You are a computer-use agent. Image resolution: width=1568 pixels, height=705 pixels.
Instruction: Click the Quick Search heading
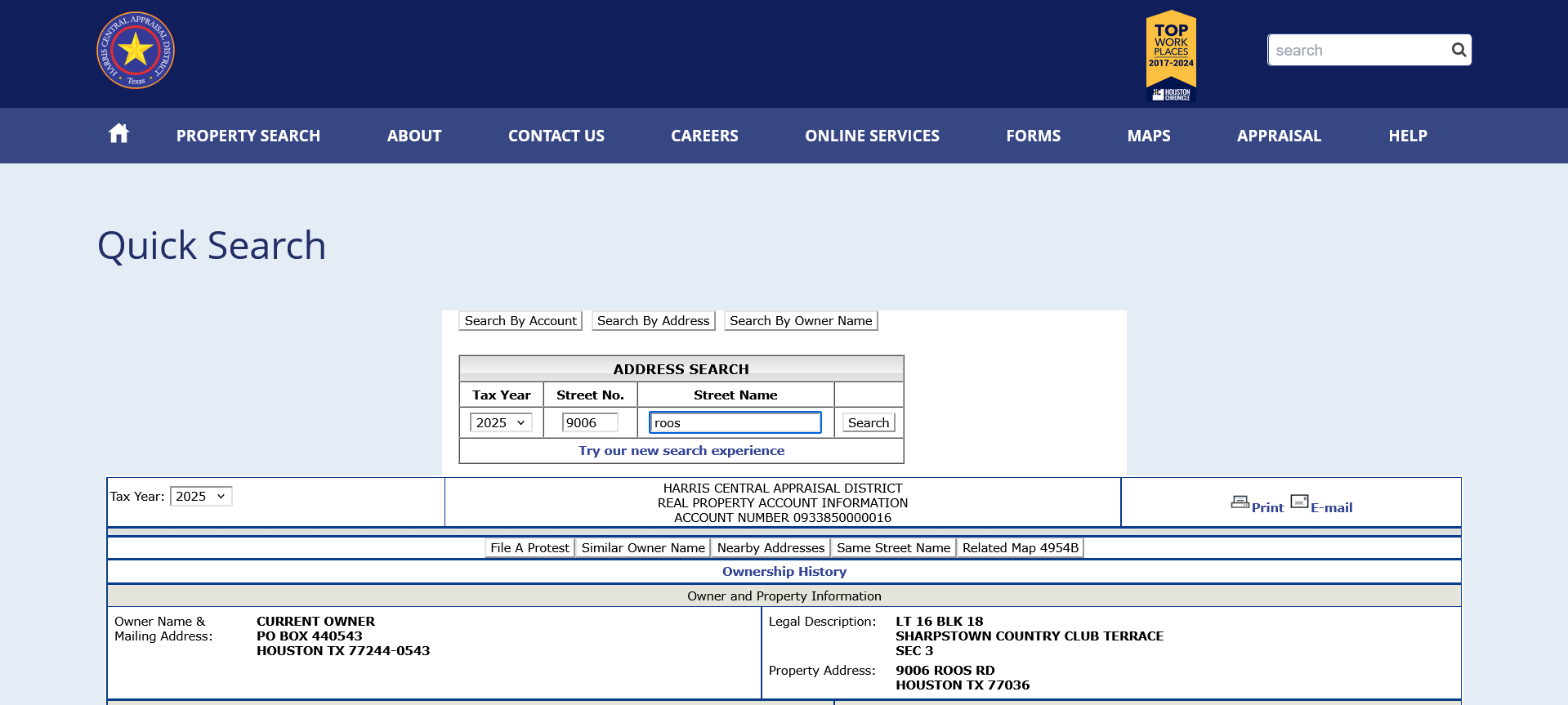212,245
